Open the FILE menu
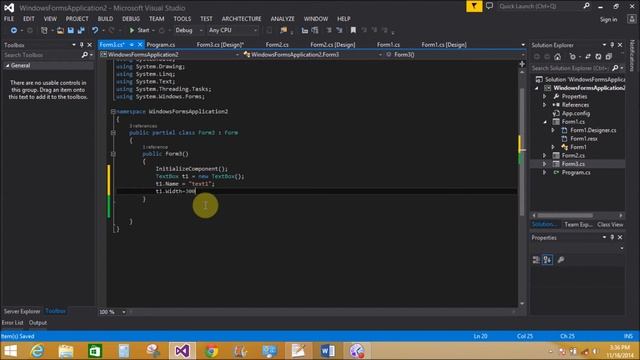The height and width of the screenshot is (360, 640). coord(9,19)
